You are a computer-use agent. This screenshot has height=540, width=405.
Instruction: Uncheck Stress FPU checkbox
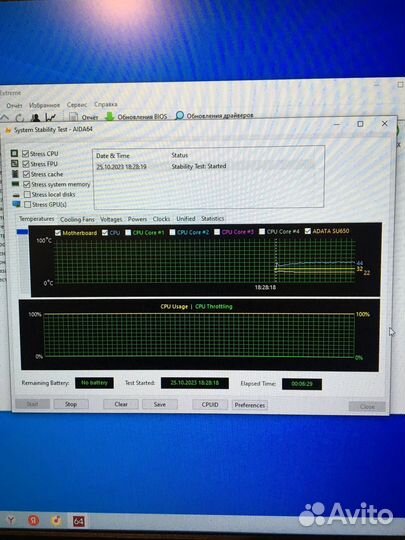point(26,164)
